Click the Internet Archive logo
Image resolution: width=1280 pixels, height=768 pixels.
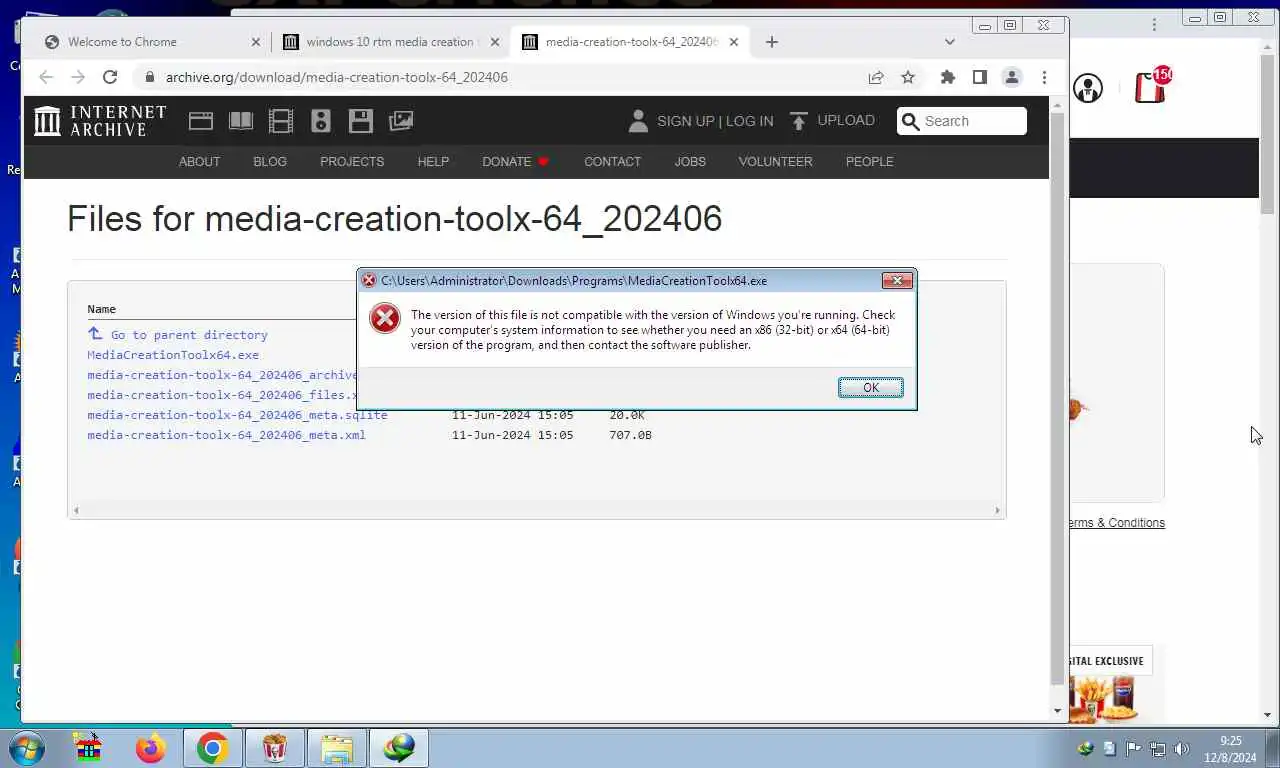click(100, 121)
